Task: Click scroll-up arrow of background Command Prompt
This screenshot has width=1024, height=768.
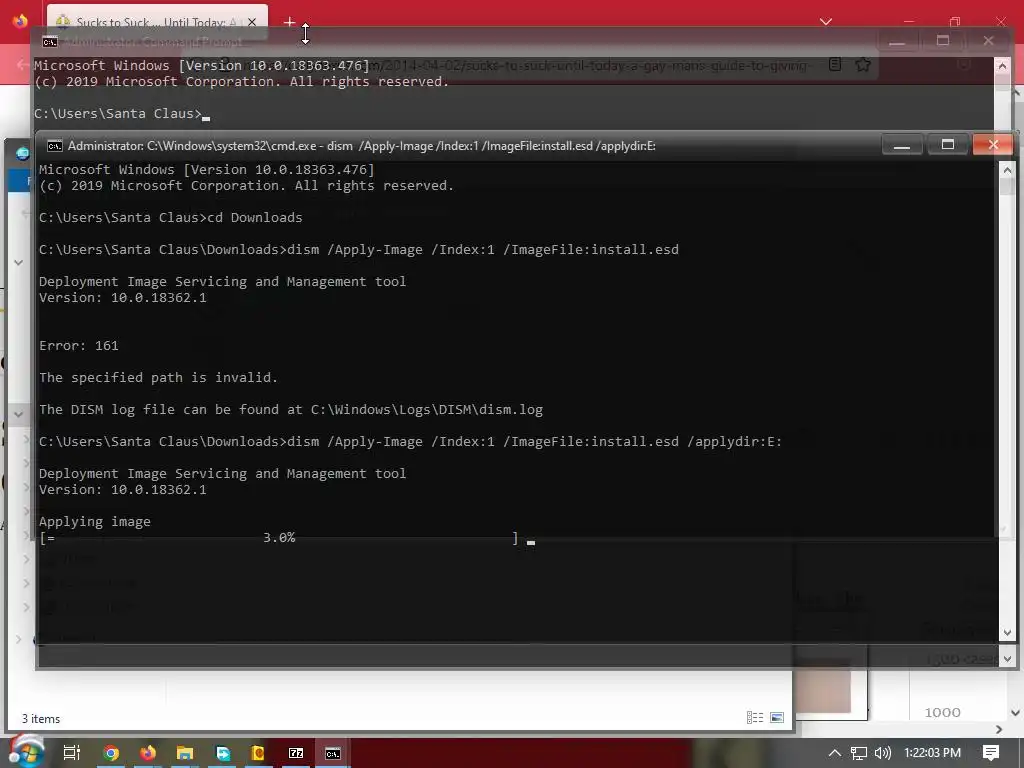Action: click(1002, 65)
